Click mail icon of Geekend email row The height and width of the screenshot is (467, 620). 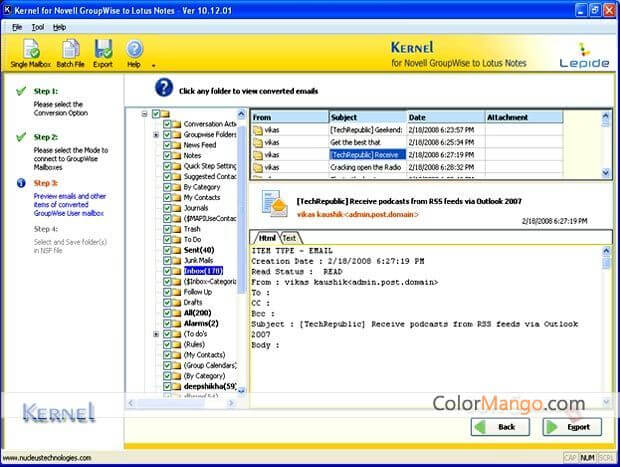click(258, 130)
